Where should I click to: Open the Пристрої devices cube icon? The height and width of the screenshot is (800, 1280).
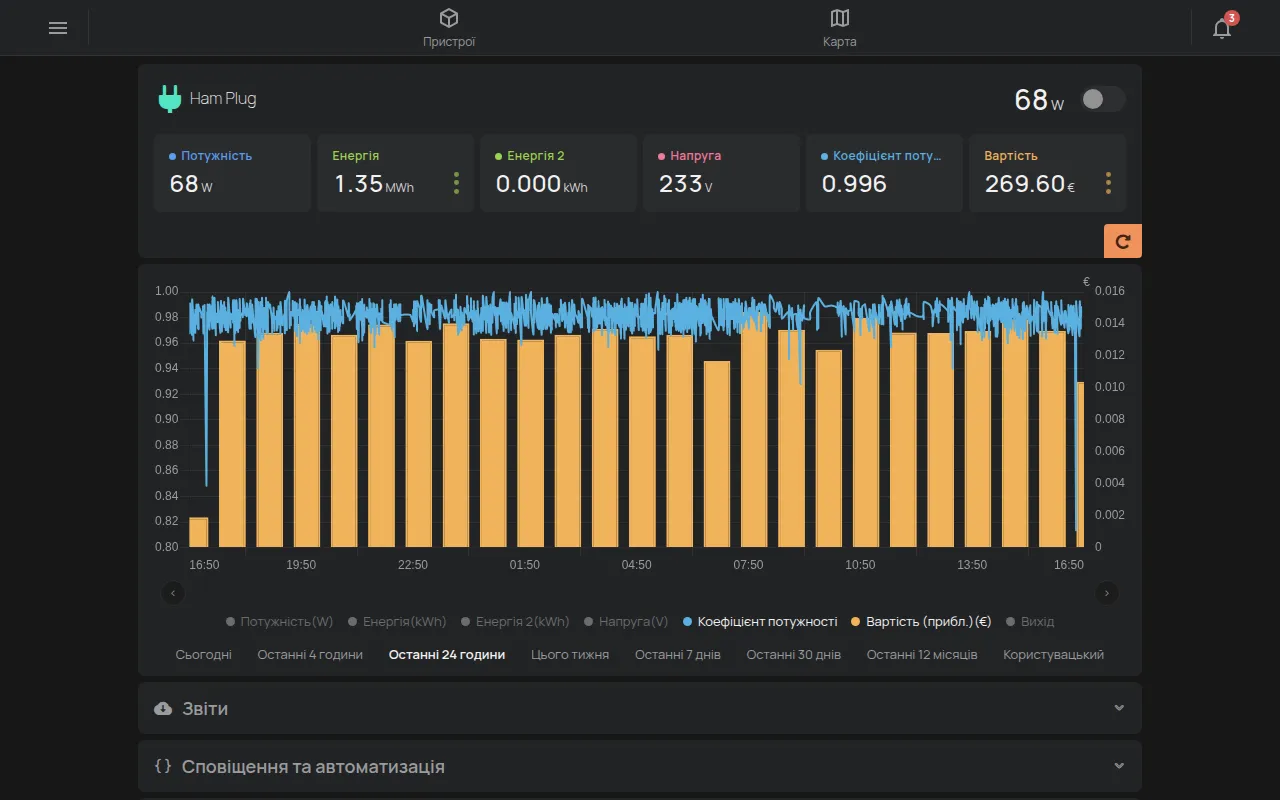point(449,18)
